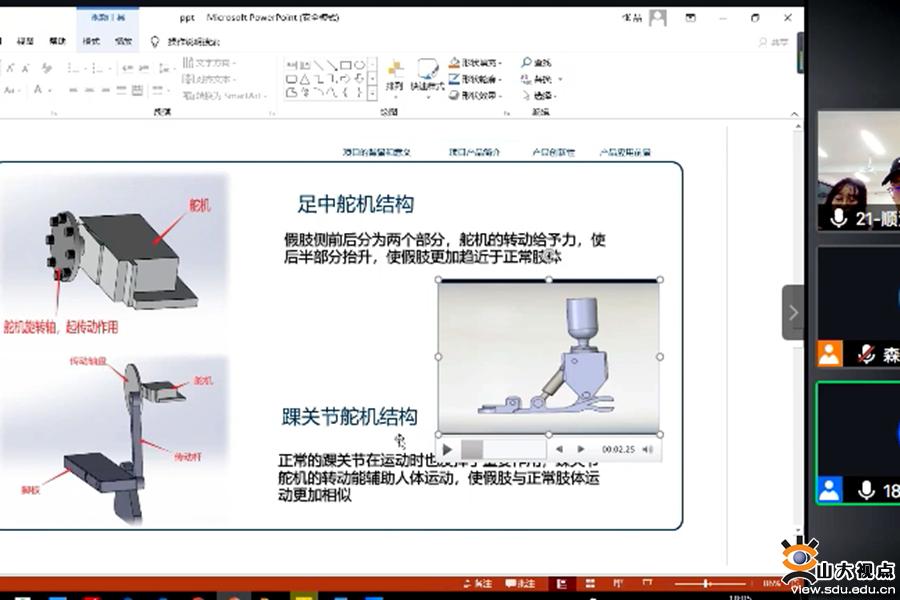The image size is (900, 600).
Task: Toggle microphone of muted participant 森
Action: coord(866,354)
